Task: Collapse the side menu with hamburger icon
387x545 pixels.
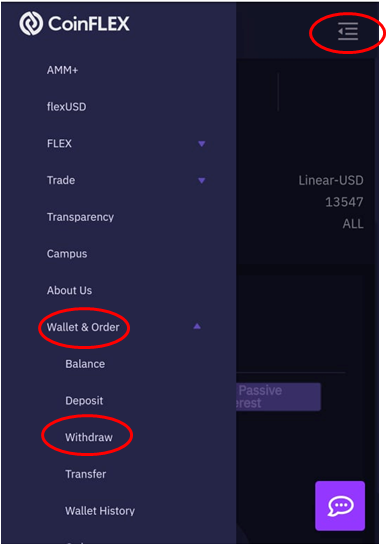Action: (x=348, y=32)
